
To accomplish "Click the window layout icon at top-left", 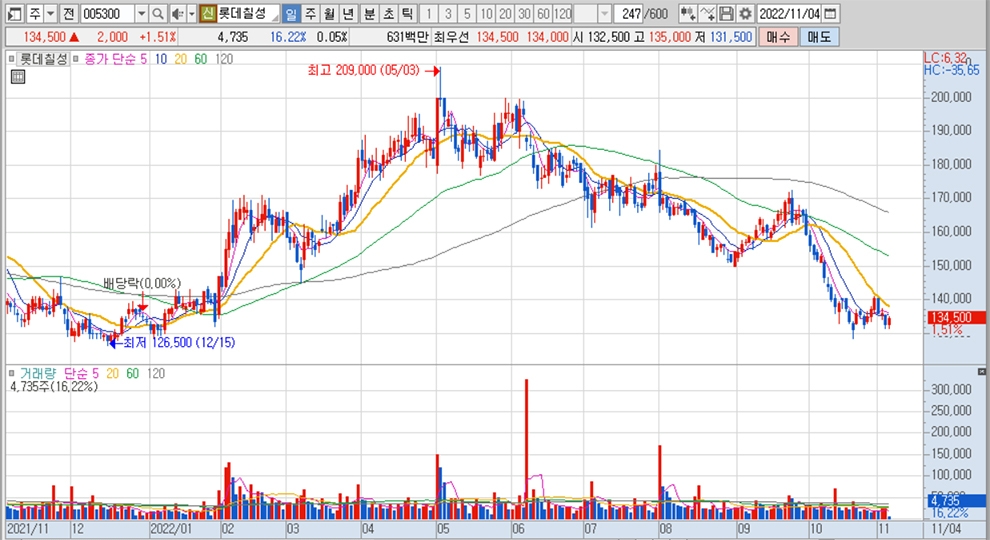I will click(12, 14).
